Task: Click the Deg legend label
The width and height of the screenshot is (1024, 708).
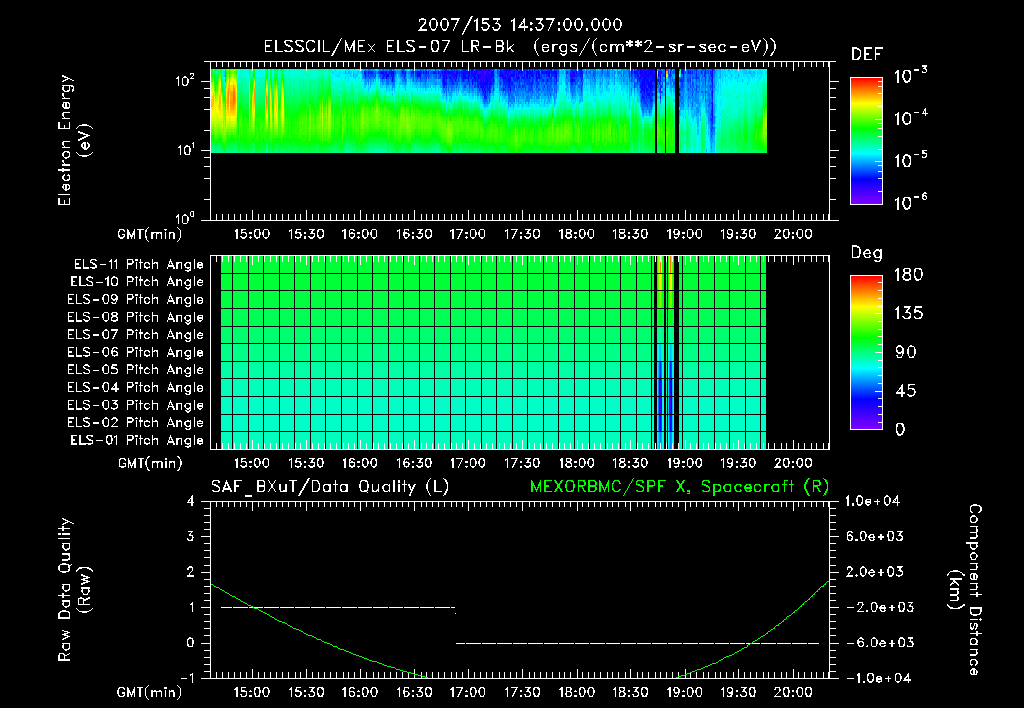Action: [x=867, y=253]
